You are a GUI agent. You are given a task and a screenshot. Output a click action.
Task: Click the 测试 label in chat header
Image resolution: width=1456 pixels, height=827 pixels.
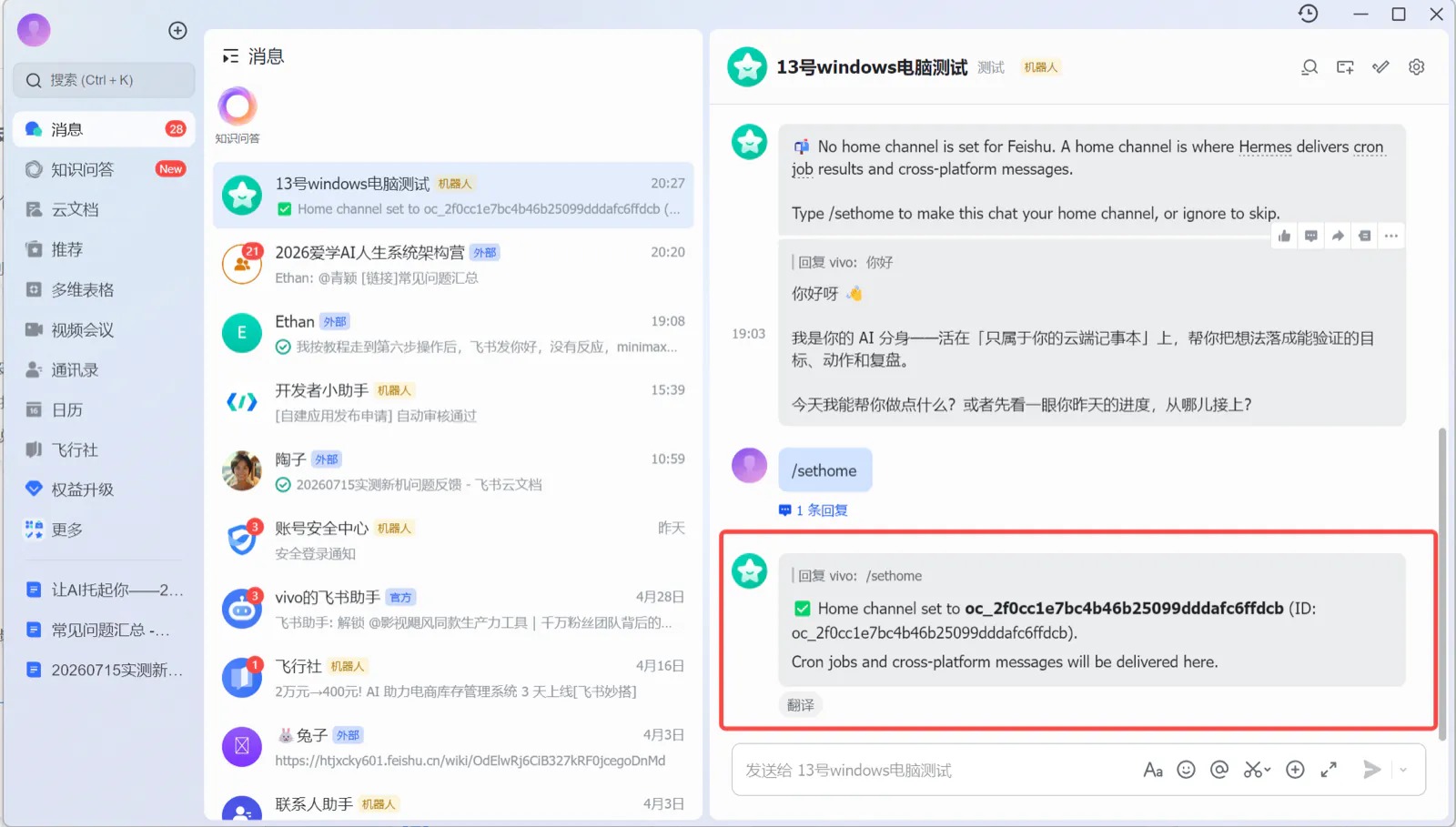tap(991, 67)
